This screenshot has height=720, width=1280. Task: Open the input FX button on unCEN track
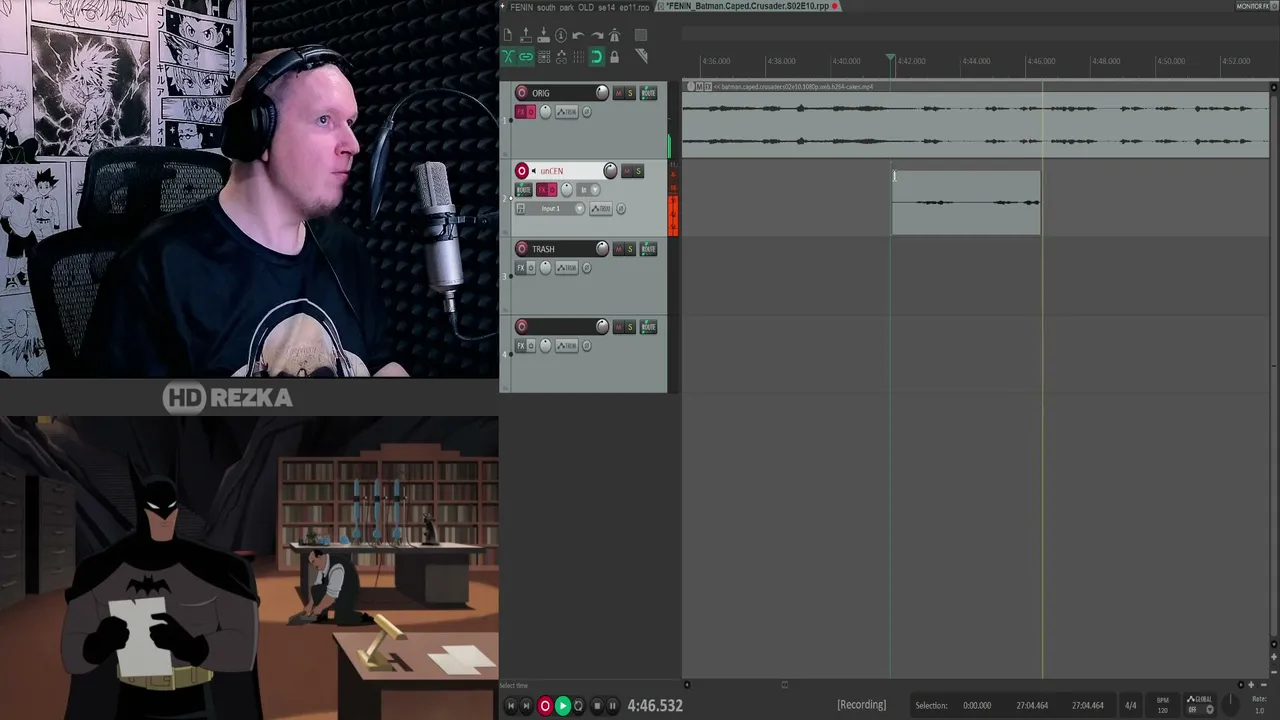point(523,209)
